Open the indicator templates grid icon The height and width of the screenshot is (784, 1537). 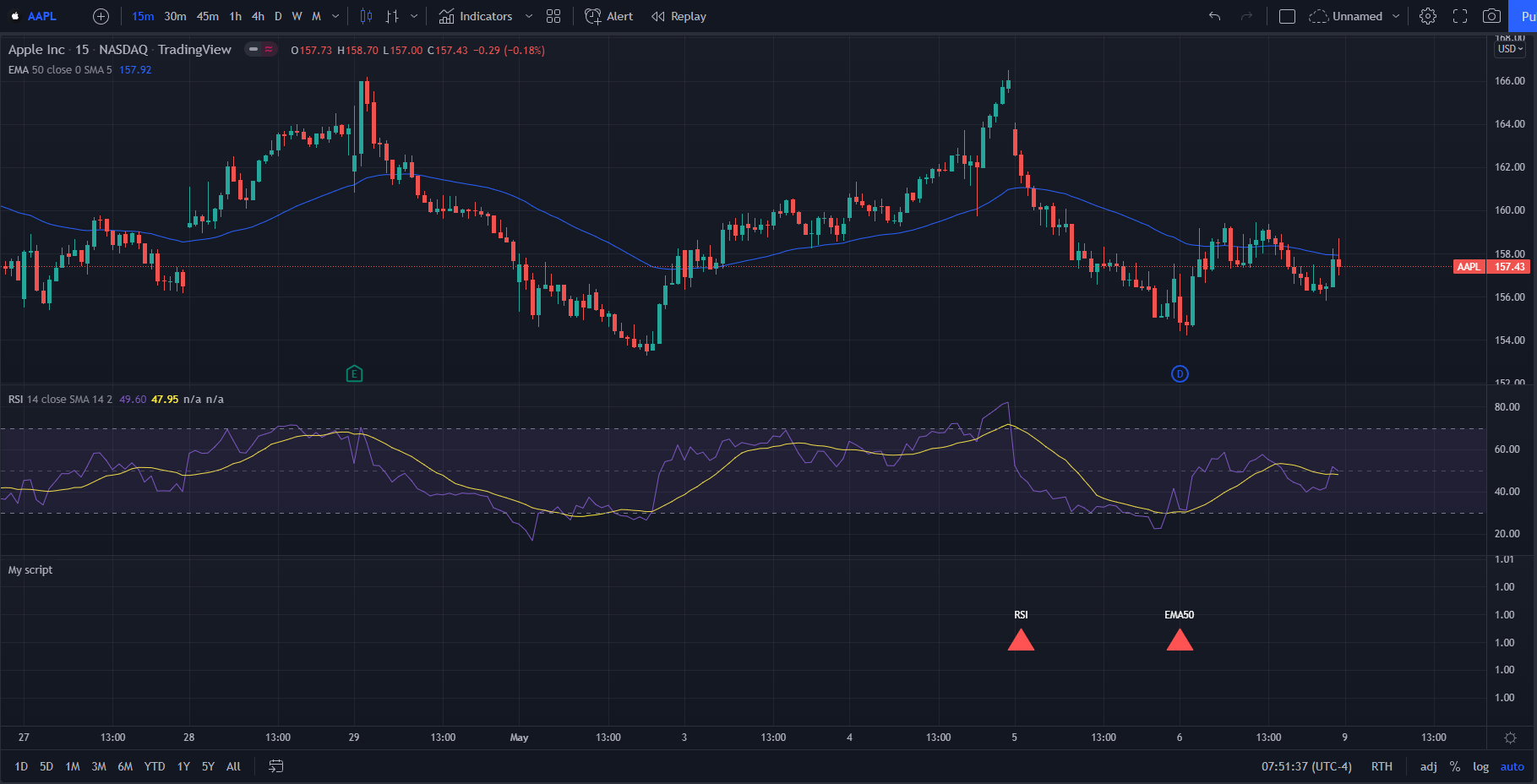coord(553,16)
